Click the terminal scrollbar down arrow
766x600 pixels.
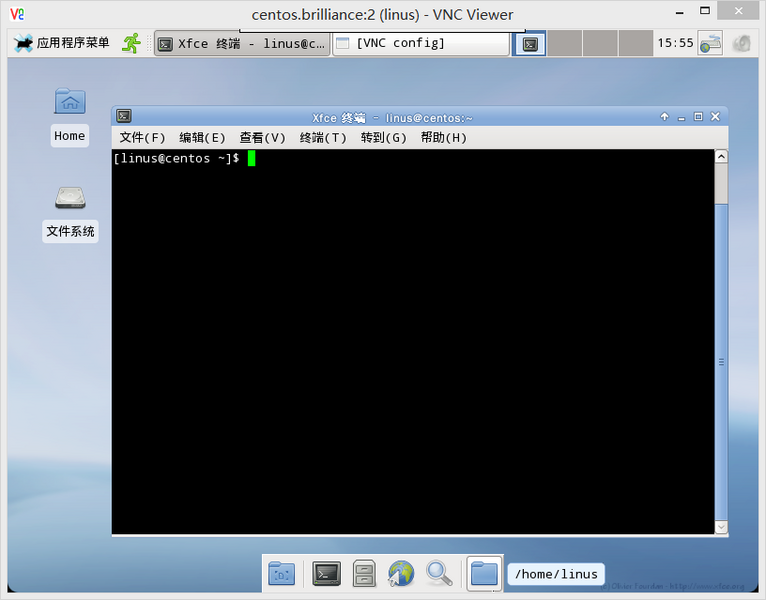point(721,526)
